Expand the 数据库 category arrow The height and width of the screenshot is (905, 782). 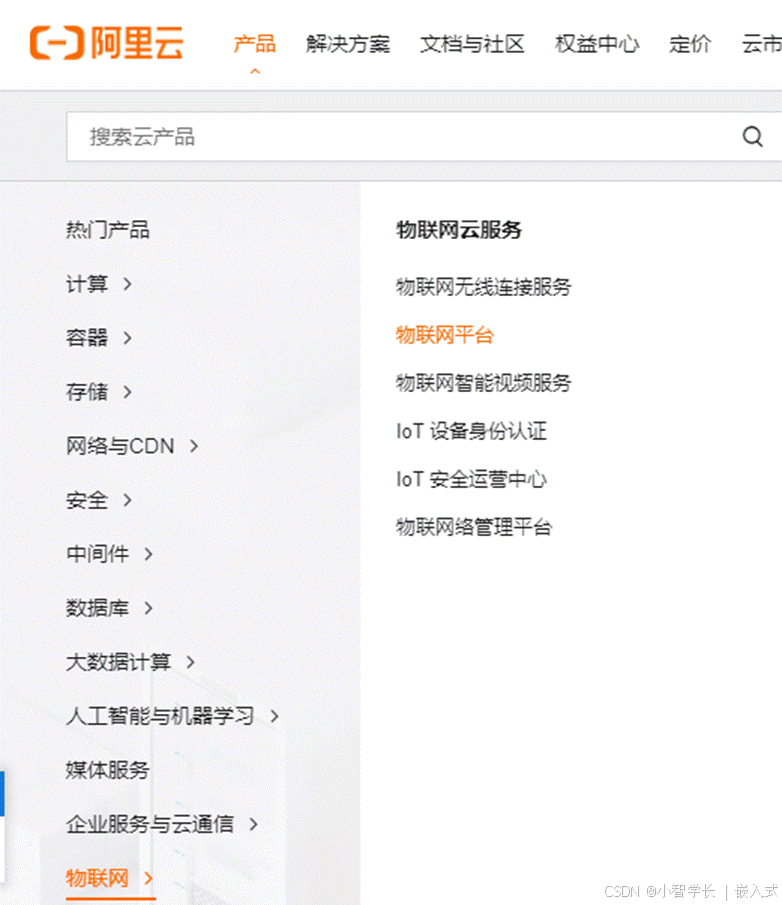148,608
